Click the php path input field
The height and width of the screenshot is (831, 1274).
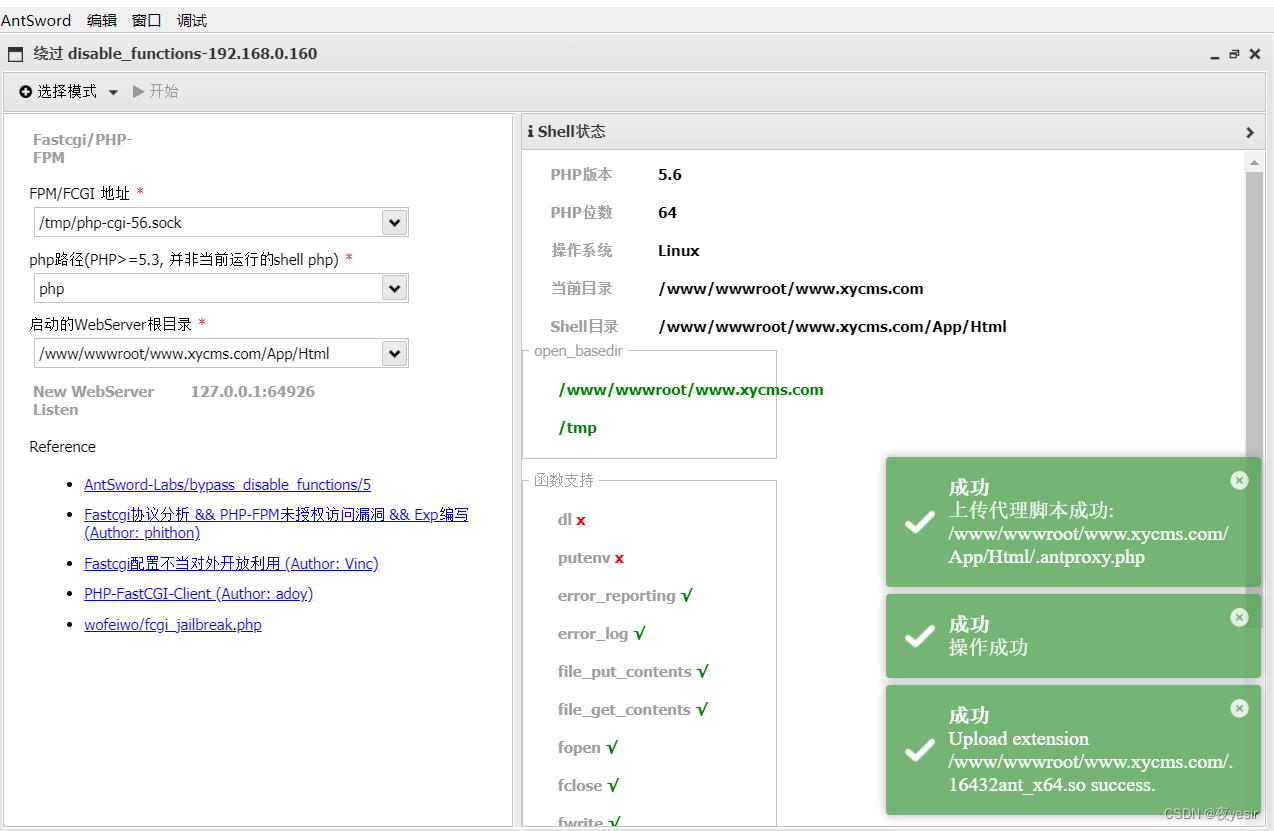(208, 288)
